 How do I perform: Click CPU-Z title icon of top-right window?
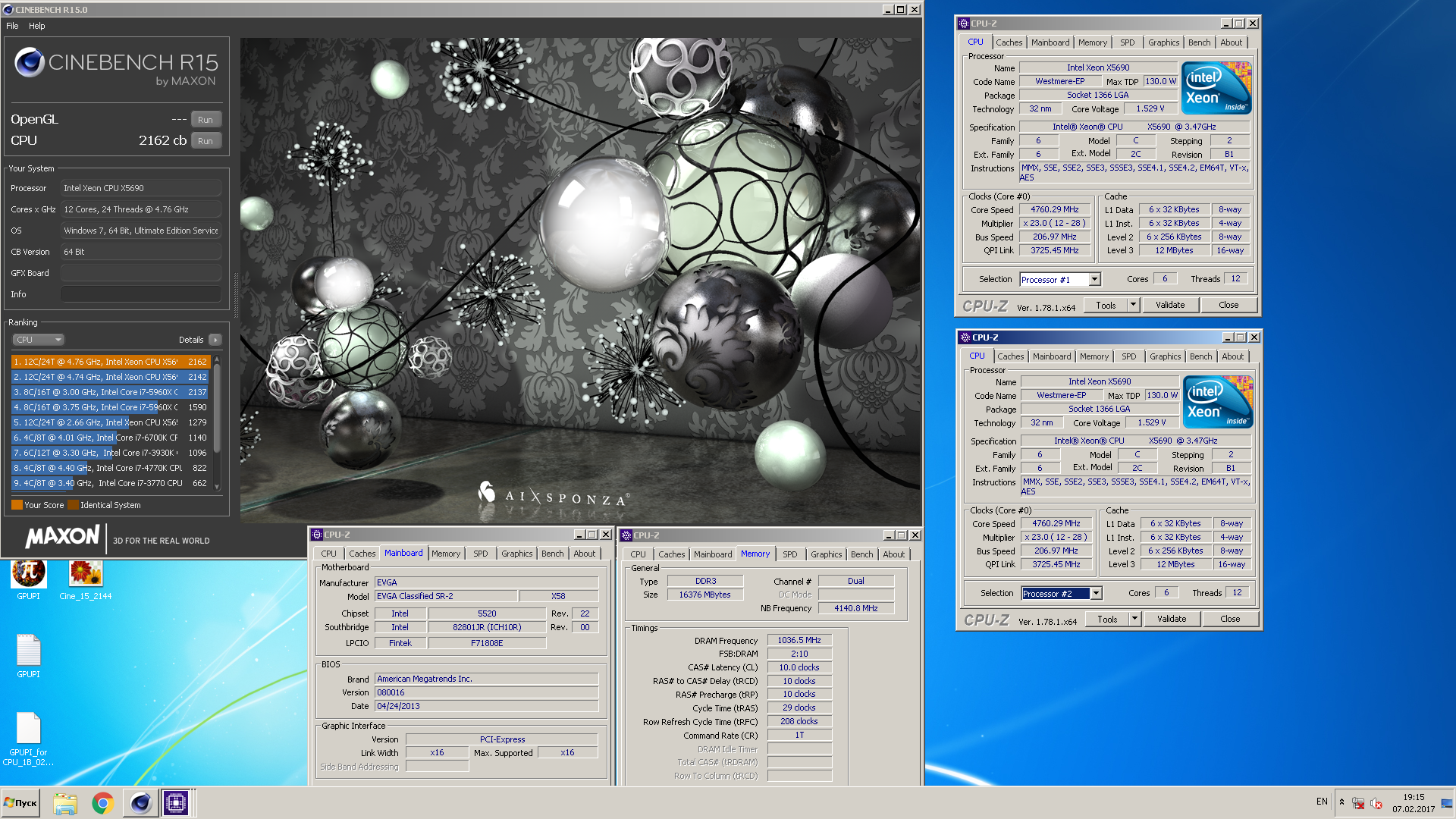point(963,24)
